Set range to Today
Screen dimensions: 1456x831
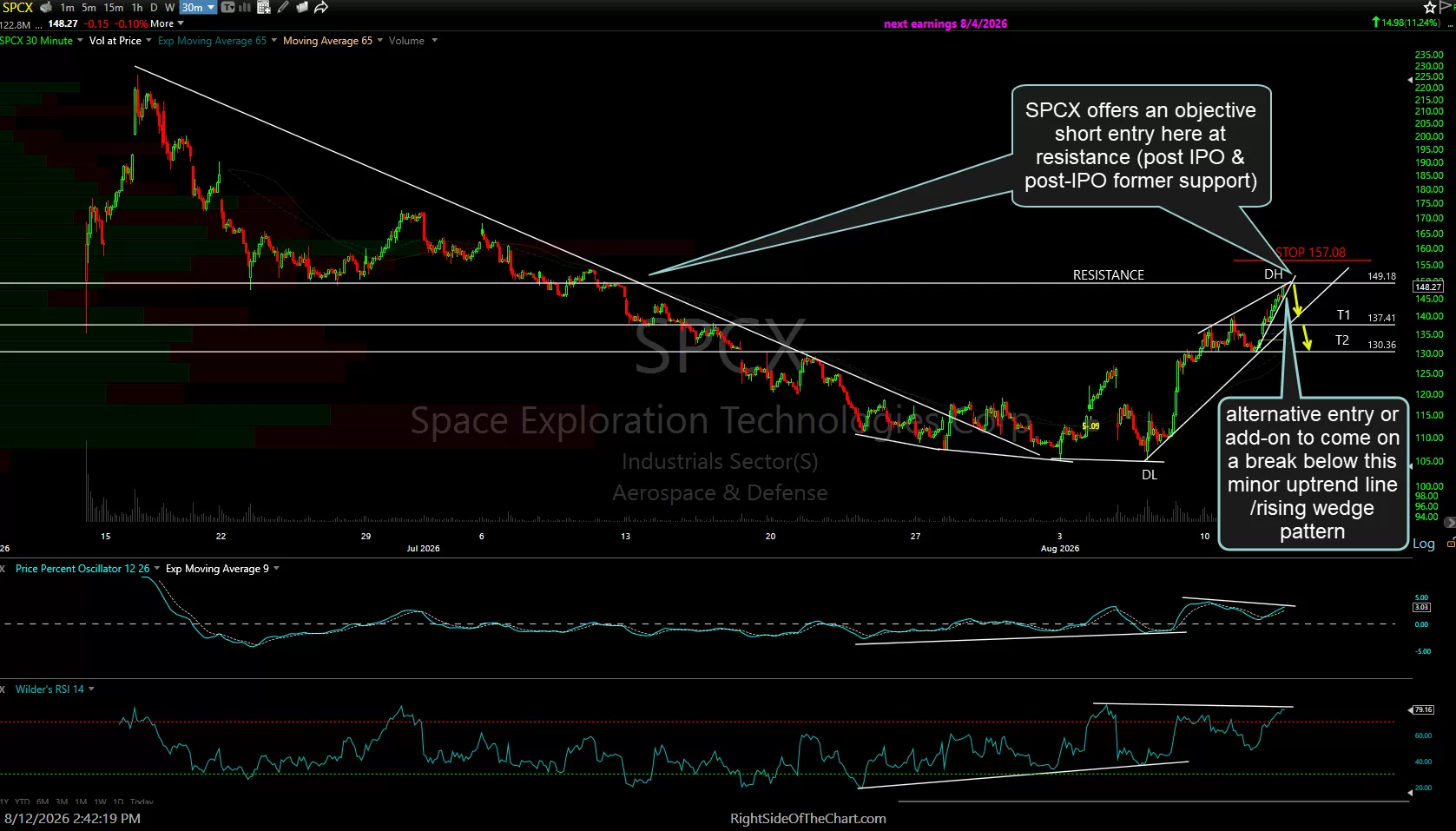(x=142, y=801)
